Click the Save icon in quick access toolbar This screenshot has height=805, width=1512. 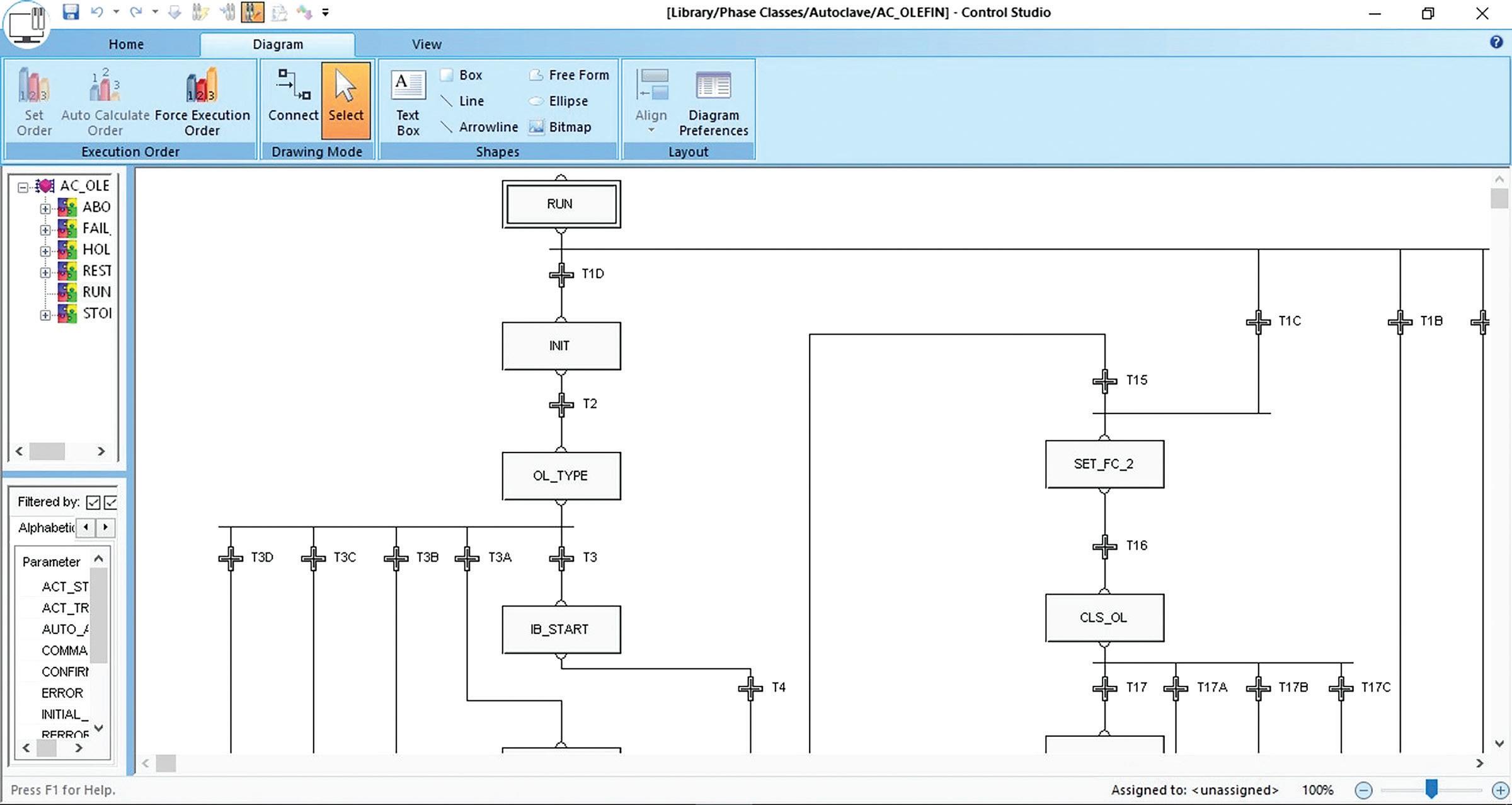[71, 12]
